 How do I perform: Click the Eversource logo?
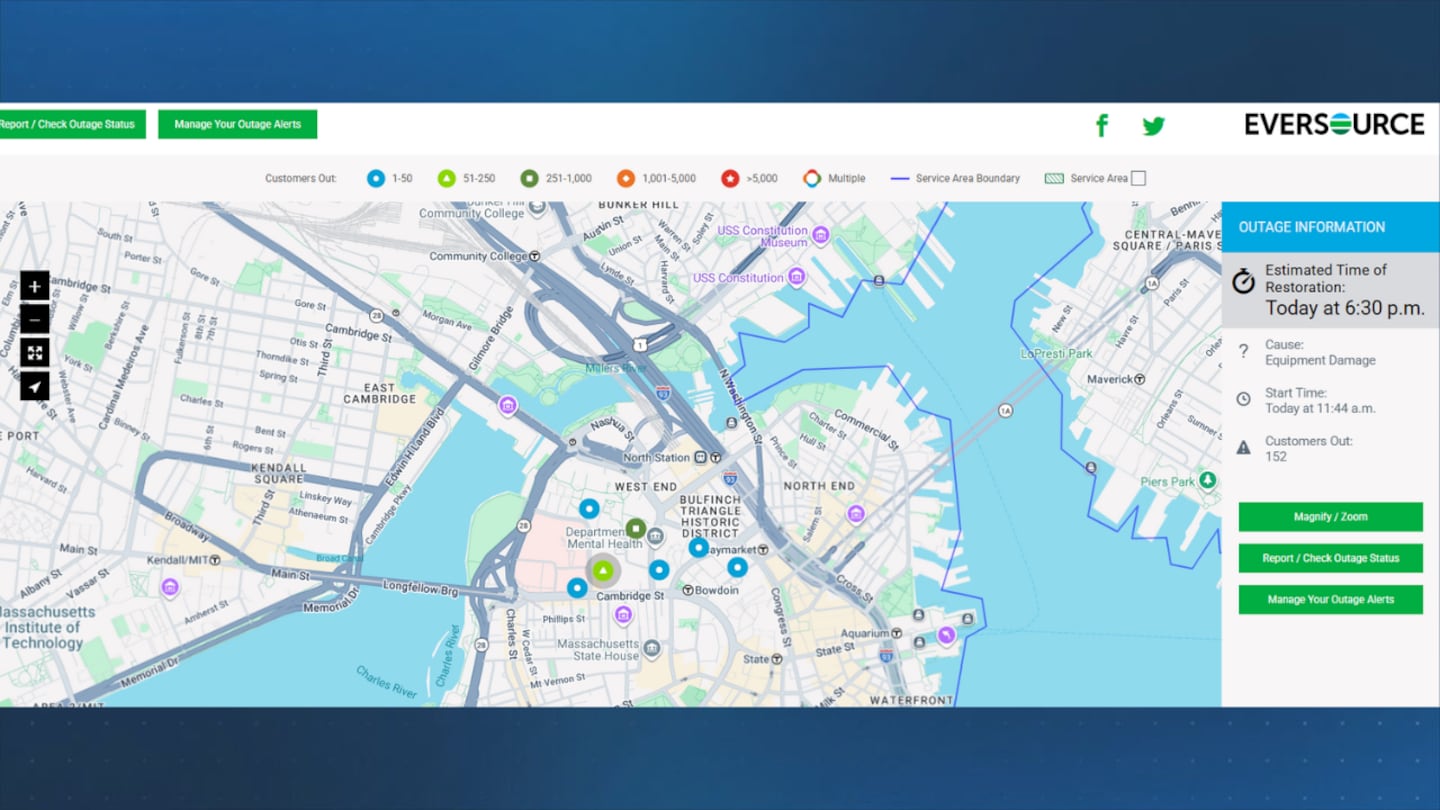(x=1334, y=124)
